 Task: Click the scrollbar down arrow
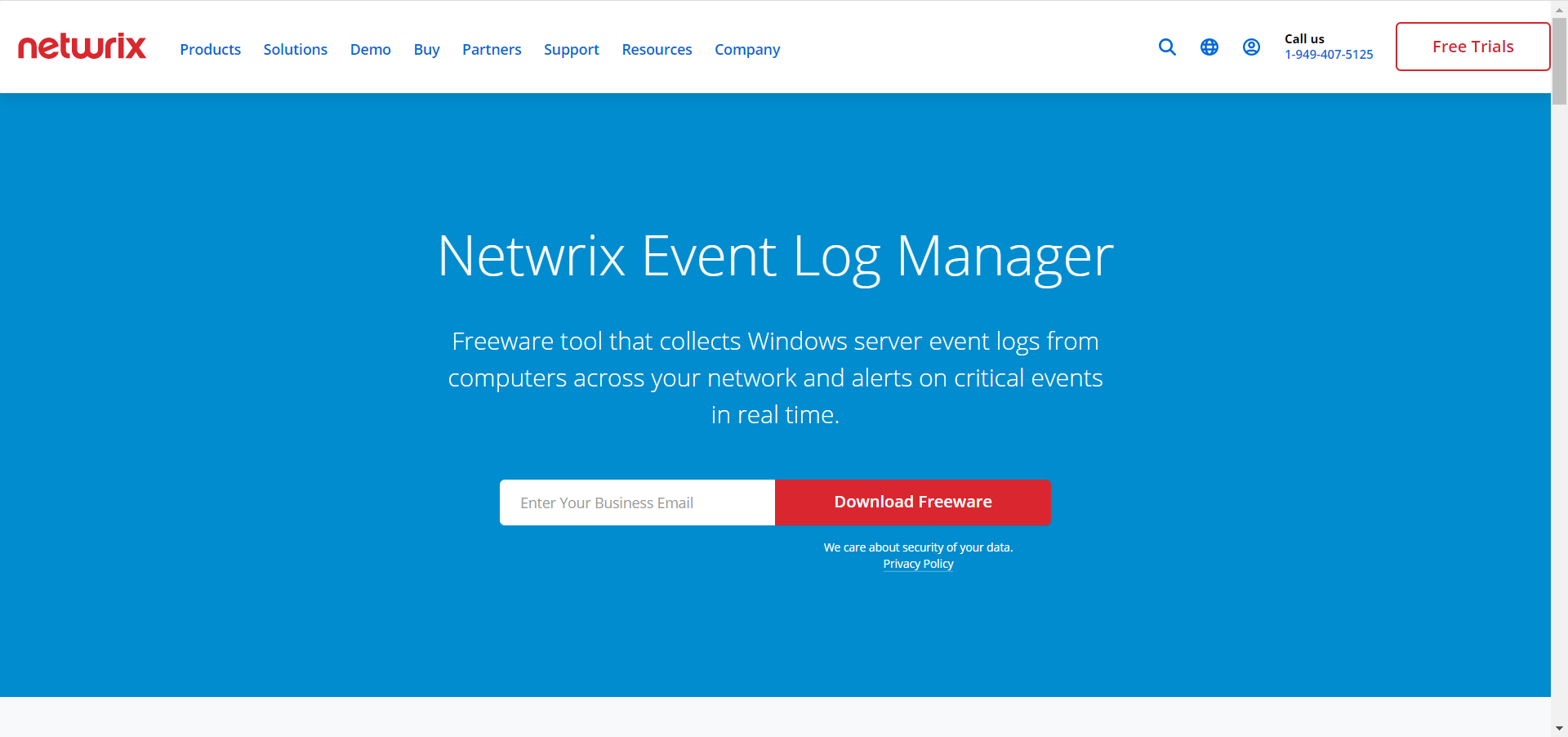point(1559,728)
